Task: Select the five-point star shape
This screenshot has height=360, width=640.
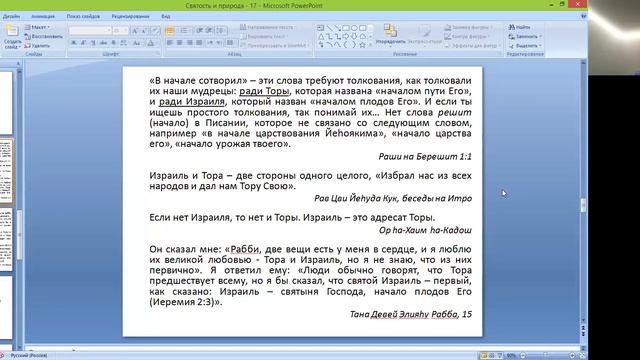Action: pos(362,45)
